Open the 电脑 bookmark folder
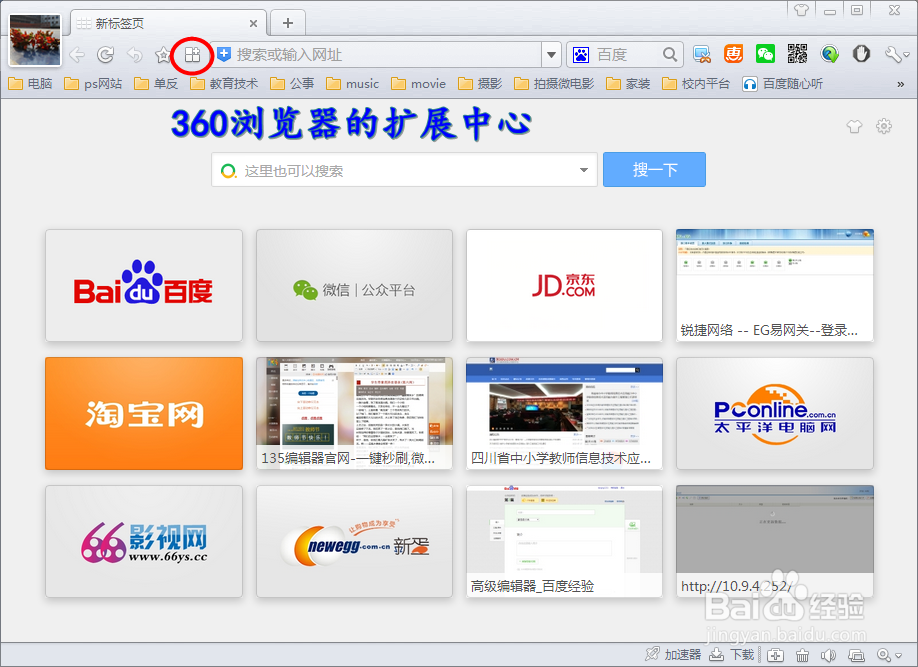This screenshot has width=918, height=667. point(30,84)
